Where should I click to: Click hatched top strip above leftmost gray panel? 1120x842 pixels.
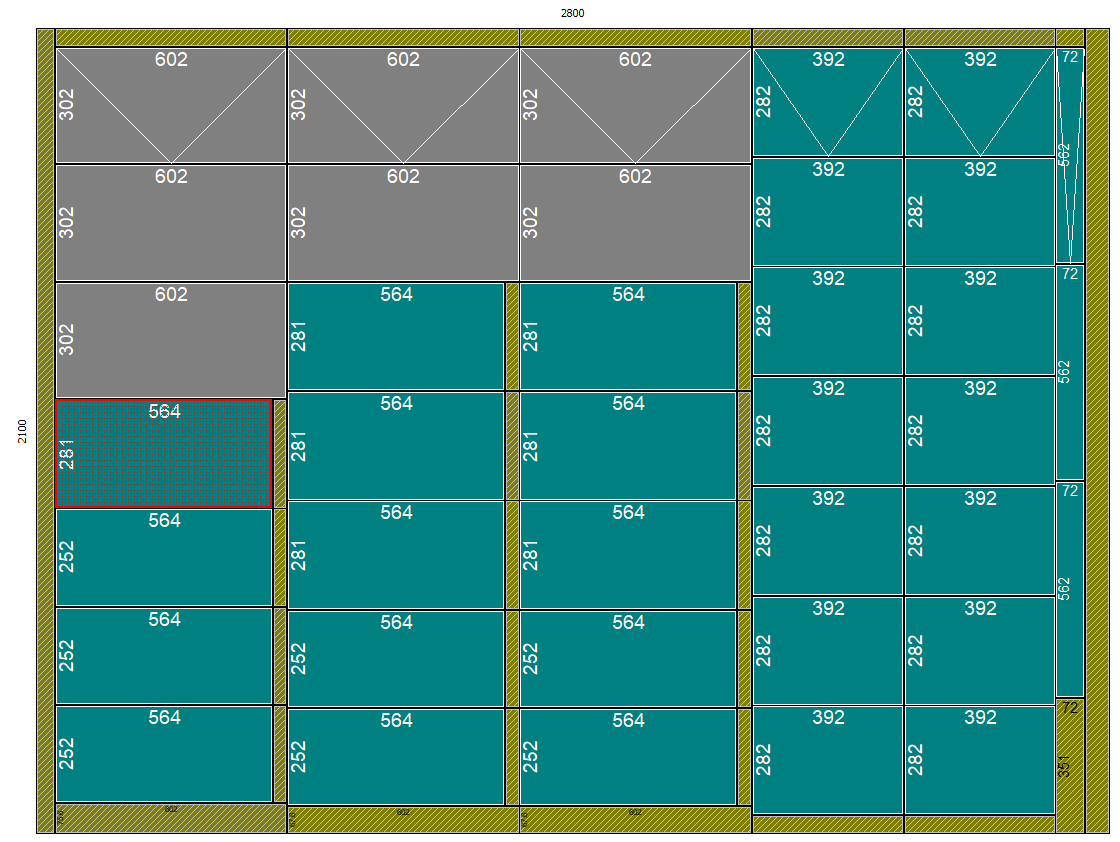pyautogui.click(x=171, y=37)
